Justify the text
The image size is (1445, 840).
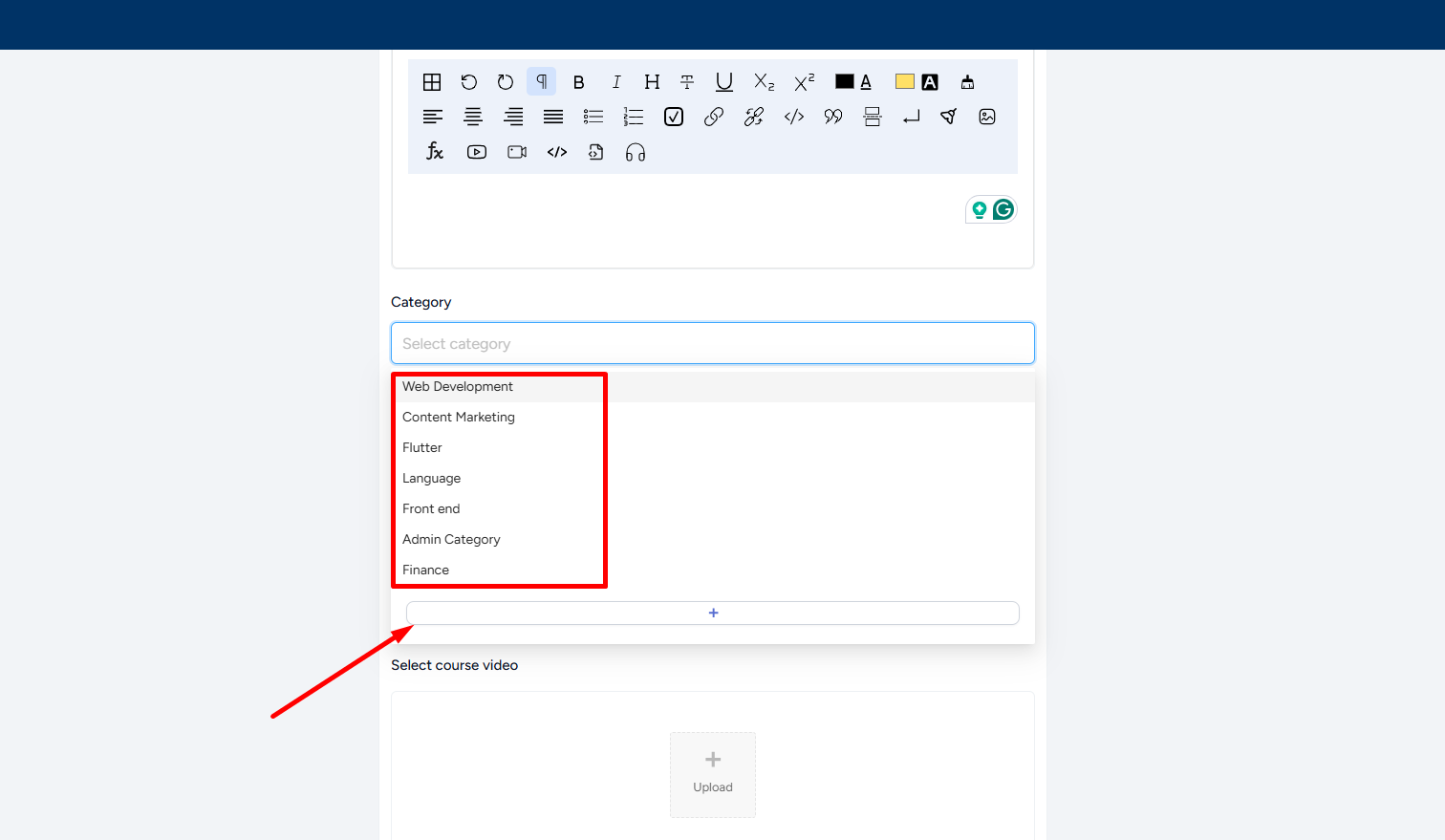pos(553,117)
